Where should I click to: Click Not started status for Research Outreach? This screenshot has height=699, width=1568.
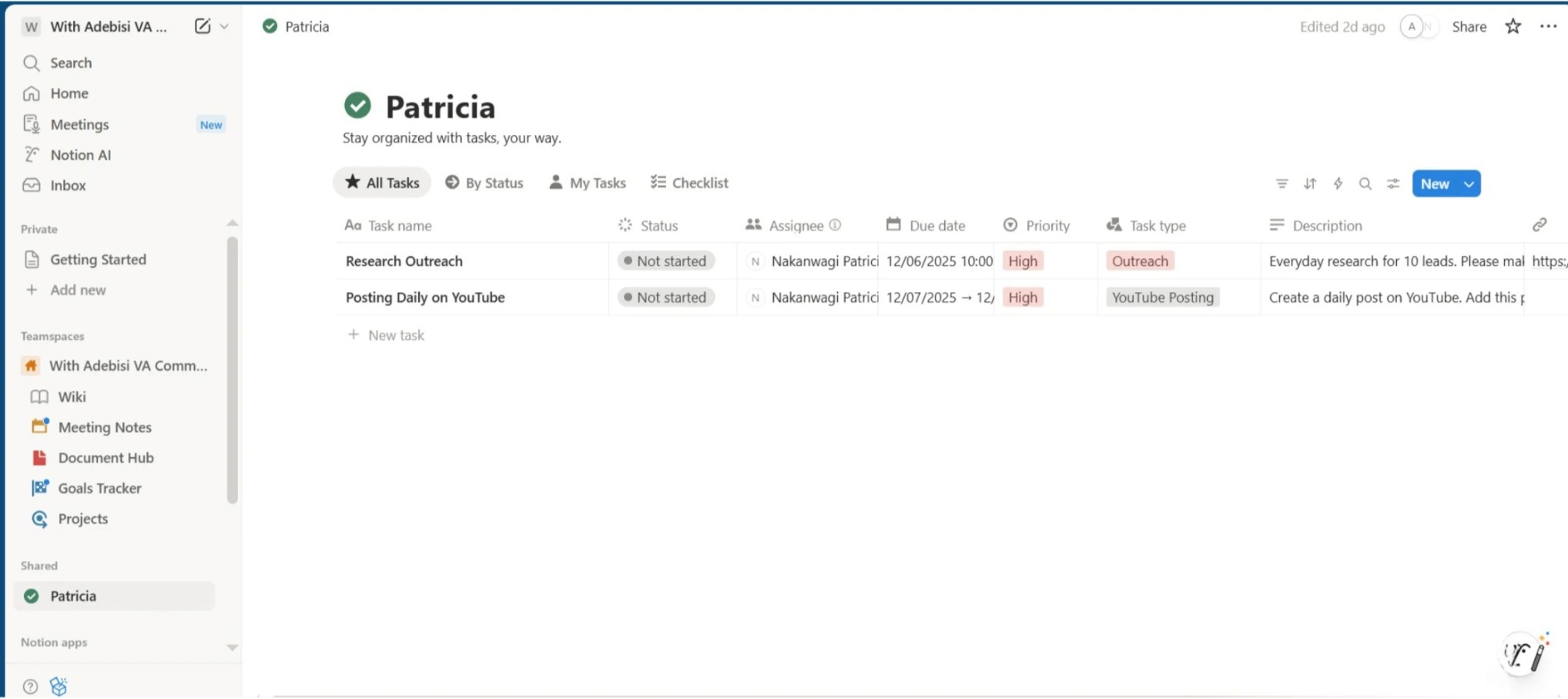[x=665, y=260]
